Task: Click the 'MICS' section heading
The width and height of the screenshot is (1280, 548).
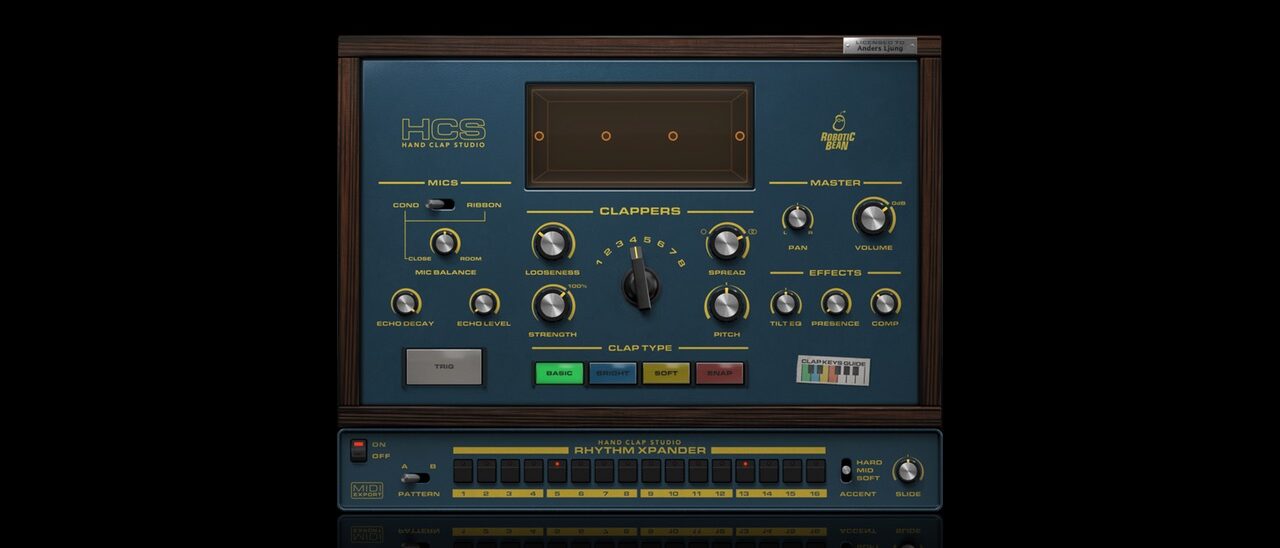Action: (x=443, y=183)
